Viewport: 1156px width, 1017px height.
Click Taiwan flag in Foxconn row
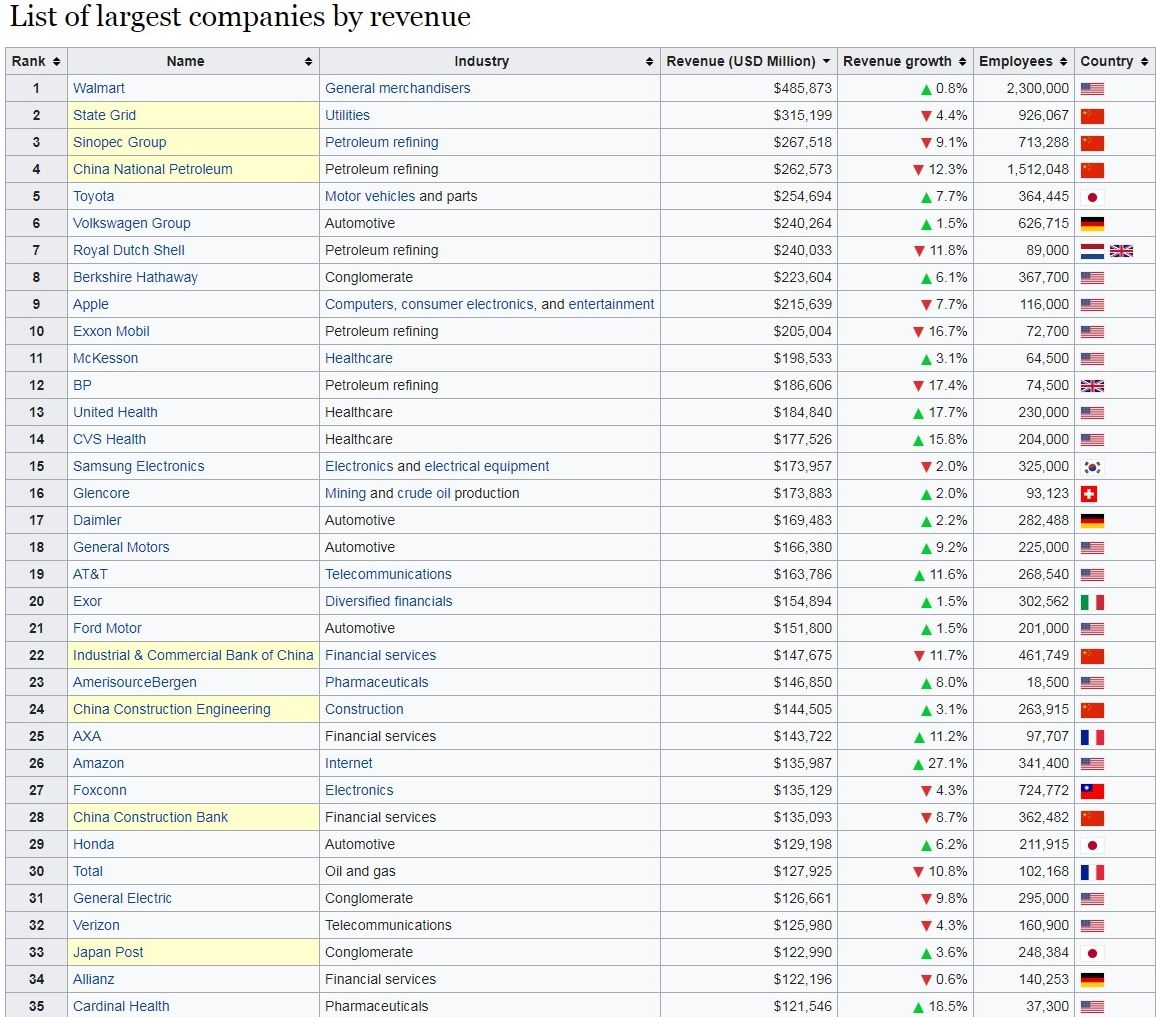pyautogui.click(x=1092, y=791)
